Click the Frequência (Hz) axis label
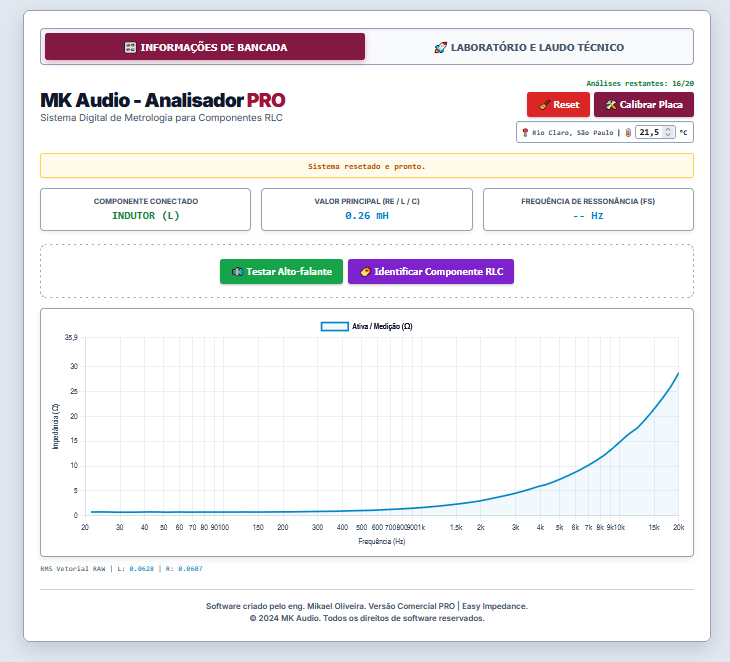 (x=382, y=541)
